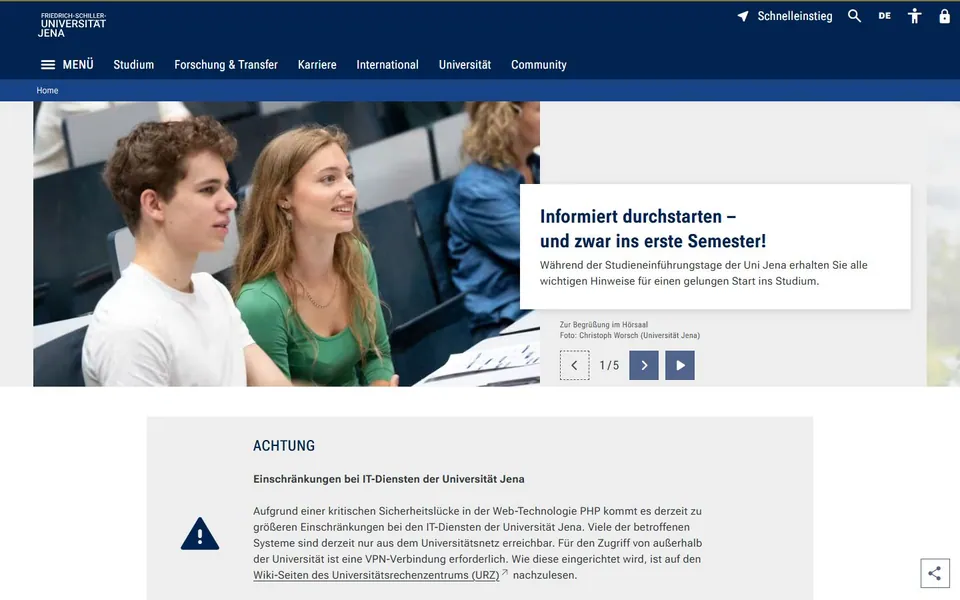Switch language via the DE selector

click(x=885, y=17)
